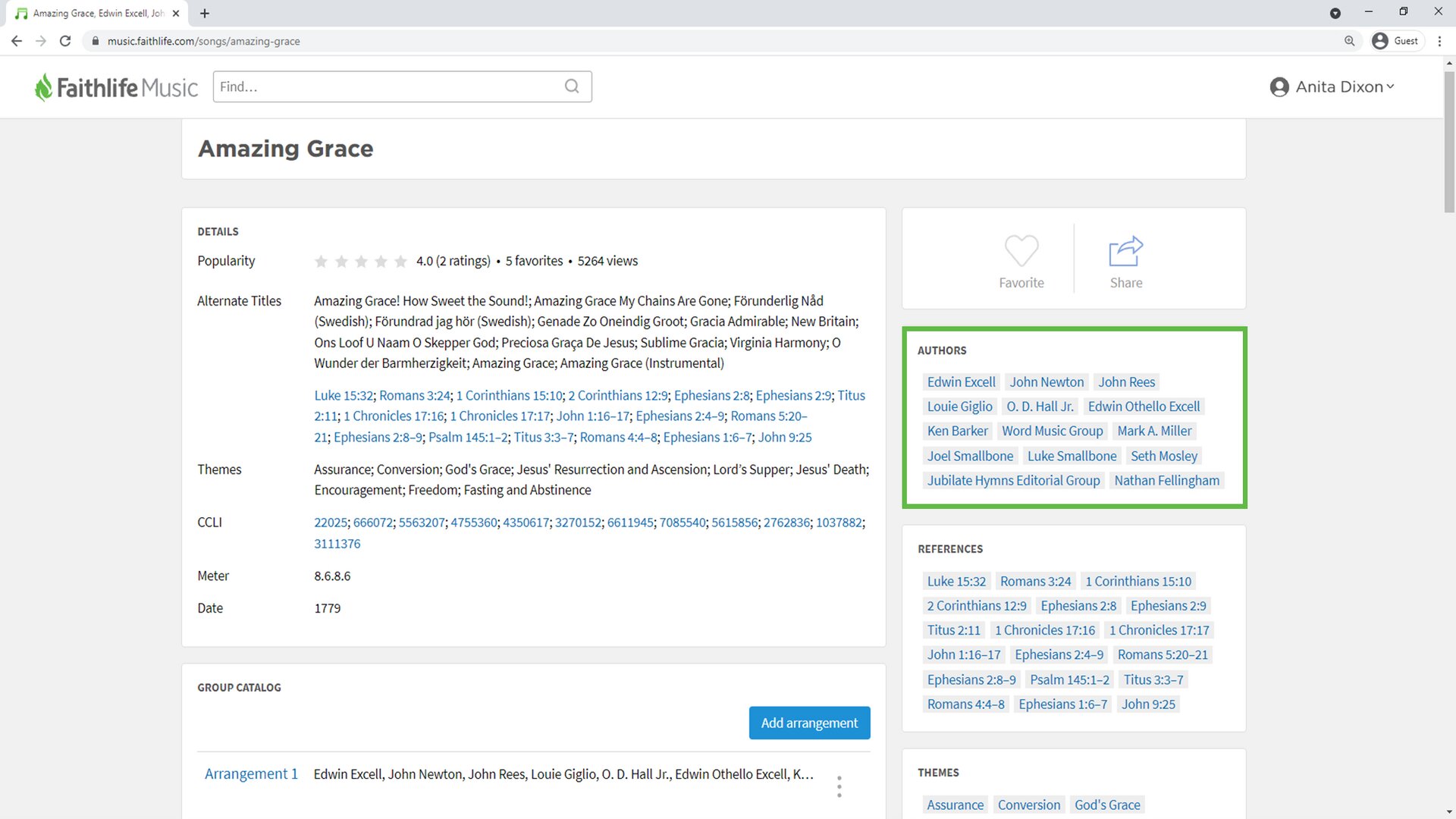Viewport: 1456px width, 819px height.
Task: Click the Chrome tab search dropdown circle
Action: point(1335,13)
